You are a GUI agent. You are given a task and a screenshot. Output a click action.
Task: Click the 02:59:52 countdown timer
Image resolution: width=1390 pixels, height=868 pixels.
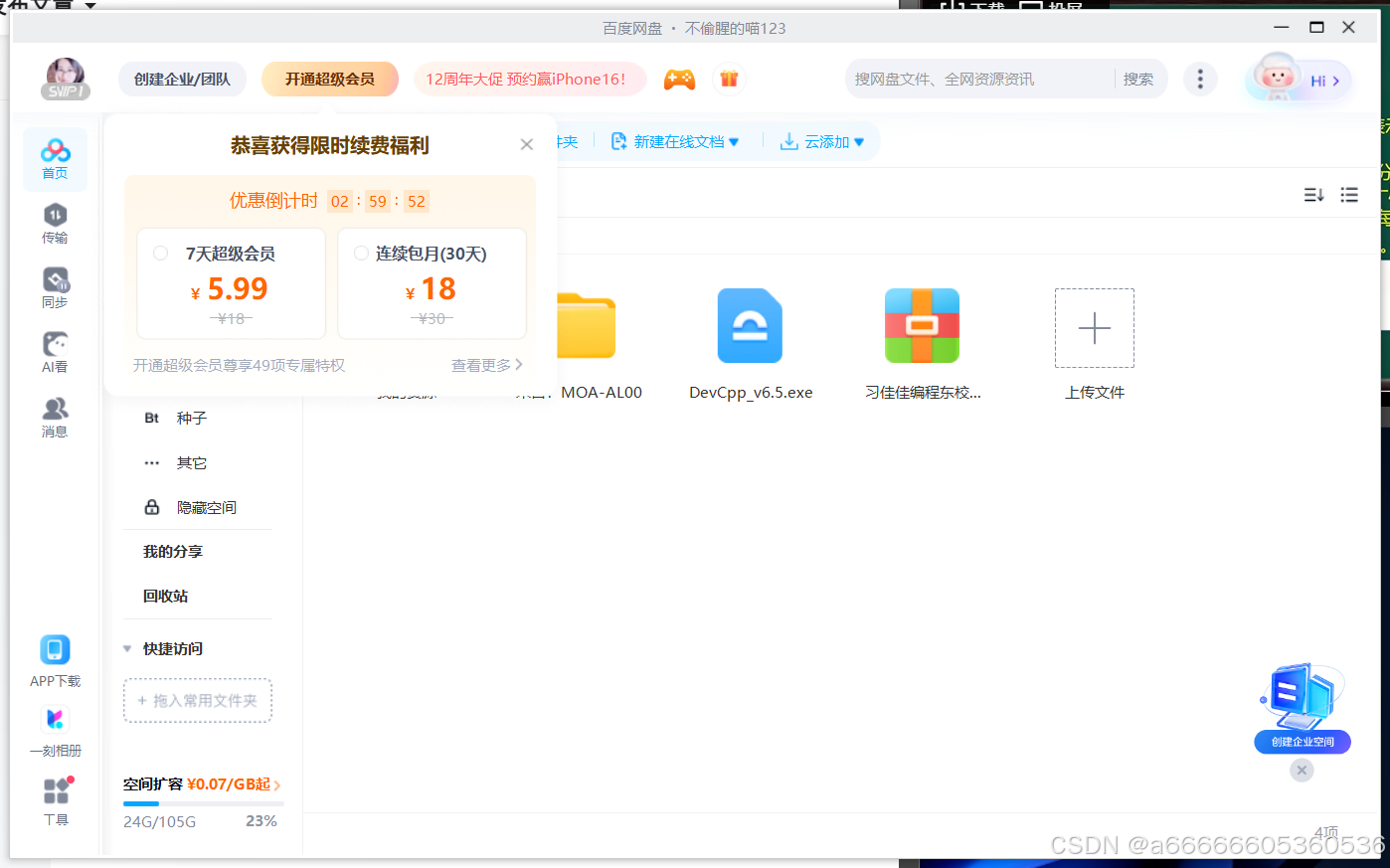[378, 201]
